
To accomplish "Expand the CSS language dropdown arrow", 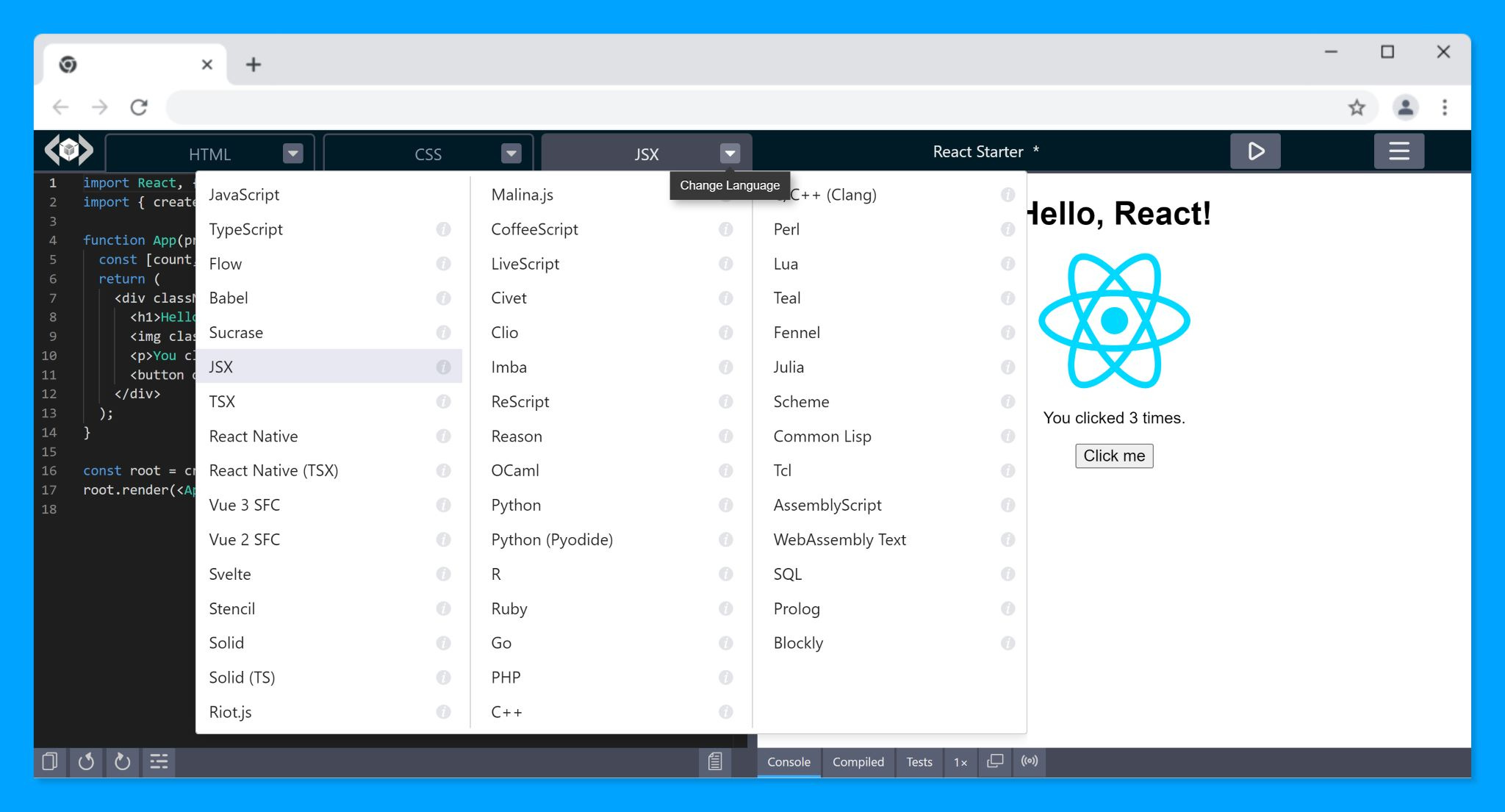I will point(511,154).
